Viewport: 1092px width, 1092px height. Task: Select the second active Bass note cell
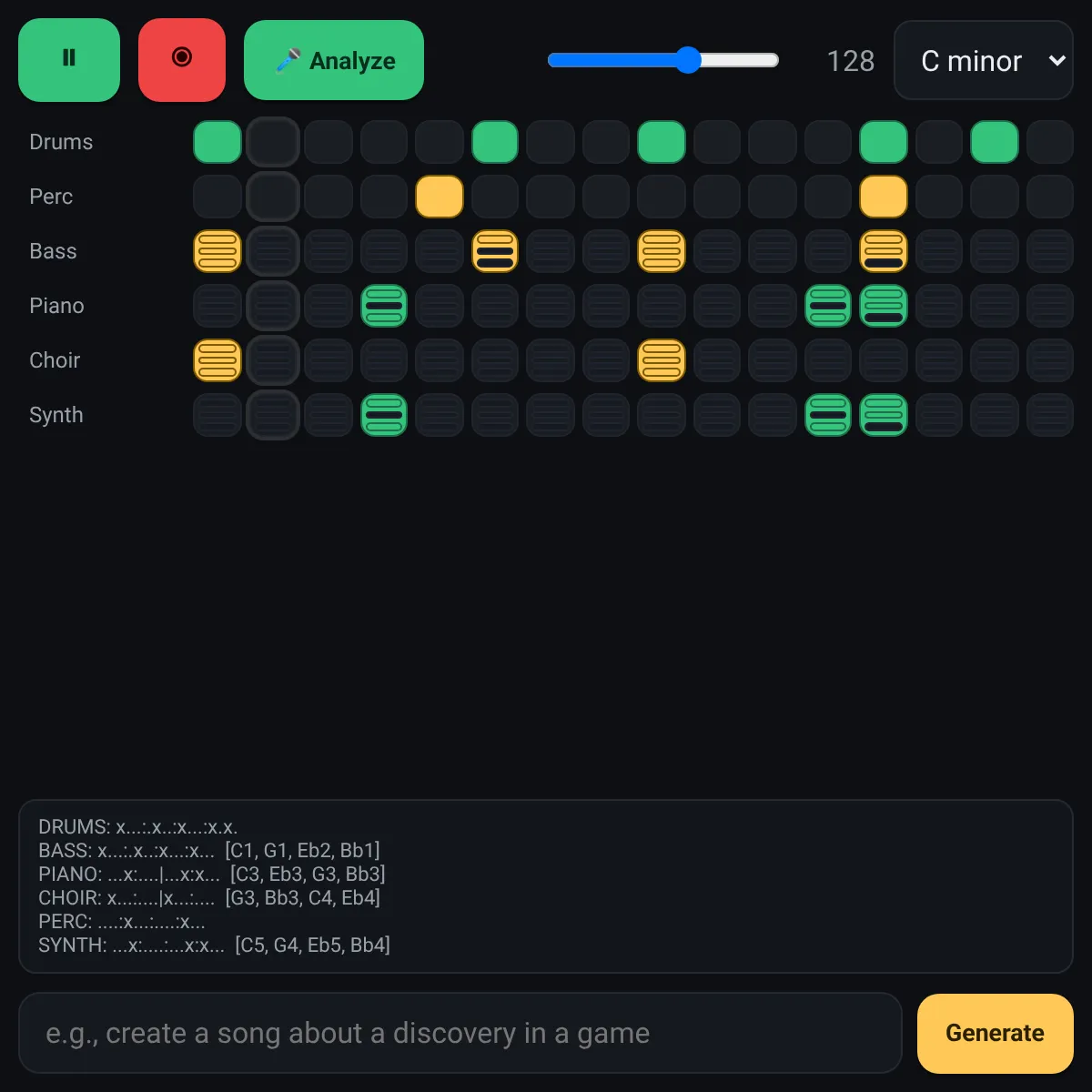495,251
